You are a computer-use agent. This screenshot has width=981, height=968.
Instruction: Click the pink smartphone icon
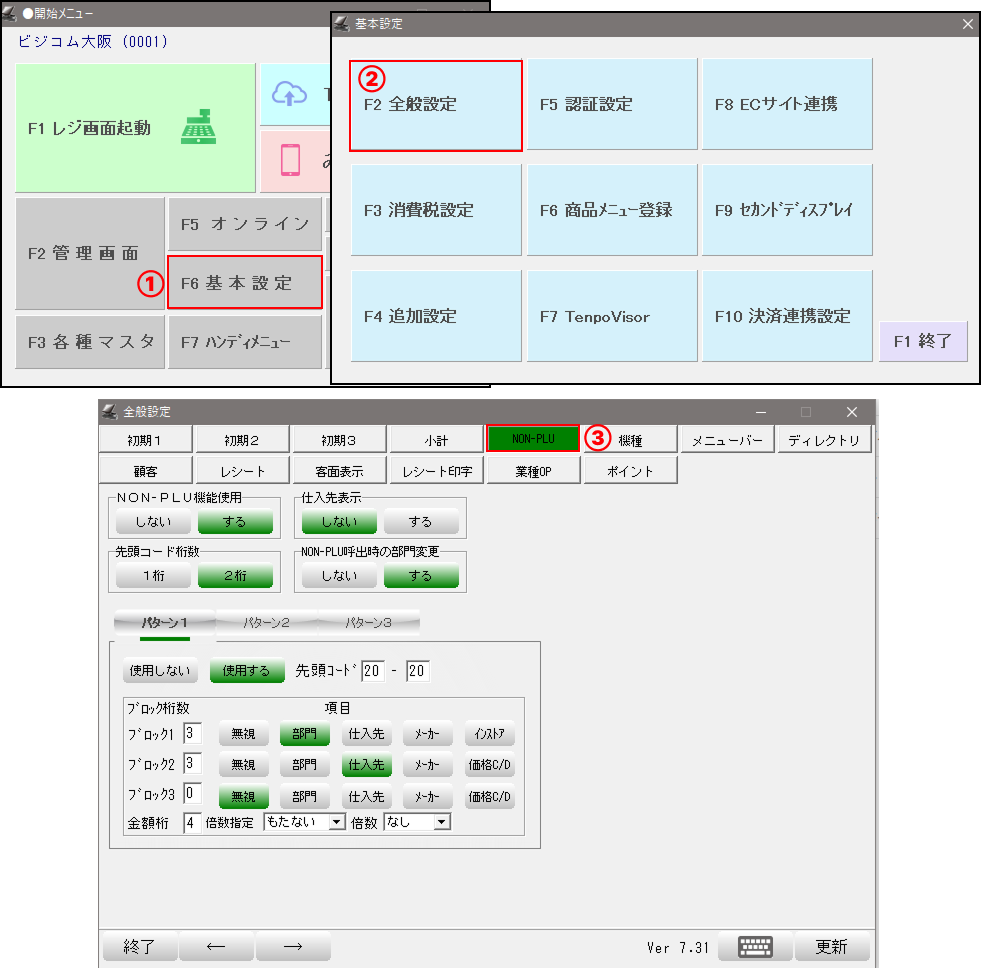pos(291,160)
